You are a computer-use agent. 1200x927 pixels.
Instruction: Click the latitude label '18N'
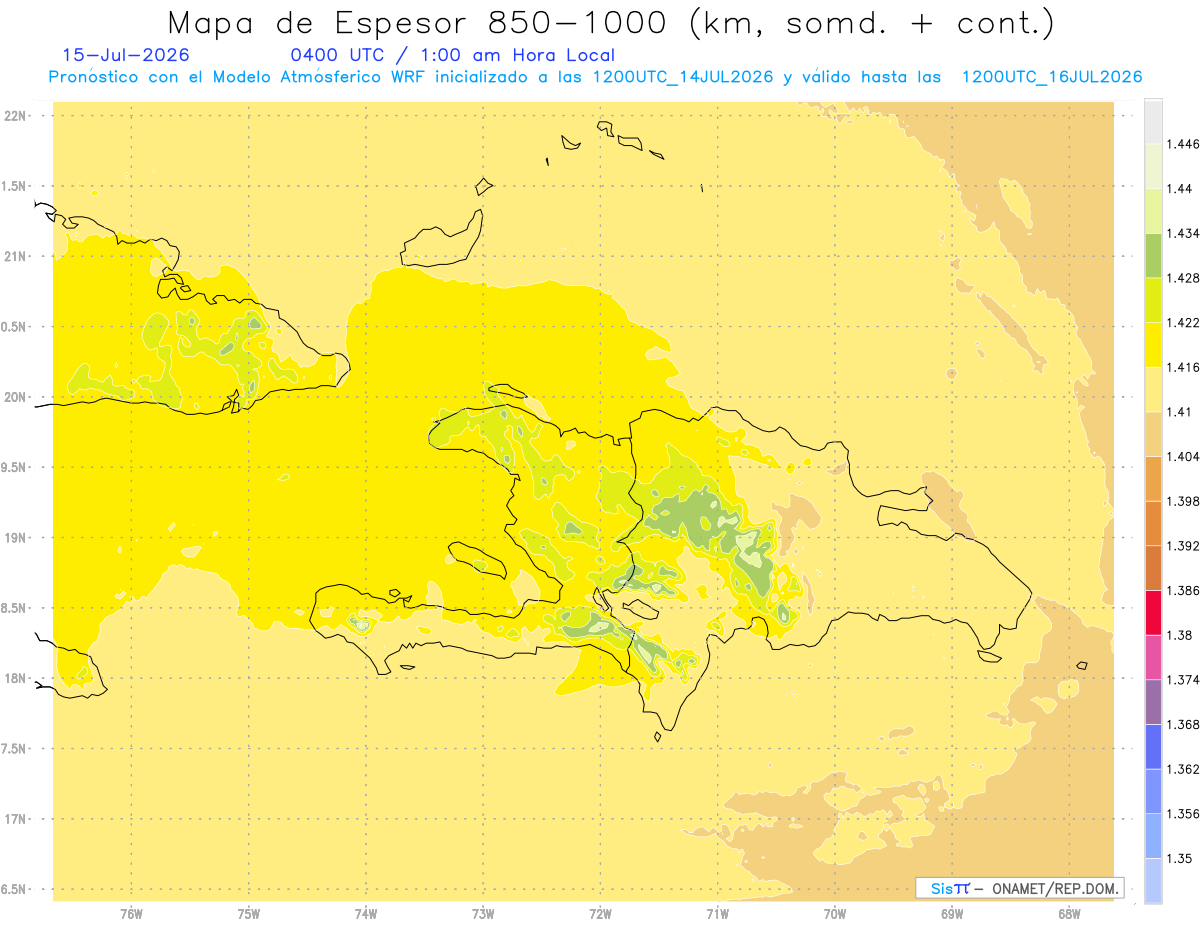tap(15, 678)
